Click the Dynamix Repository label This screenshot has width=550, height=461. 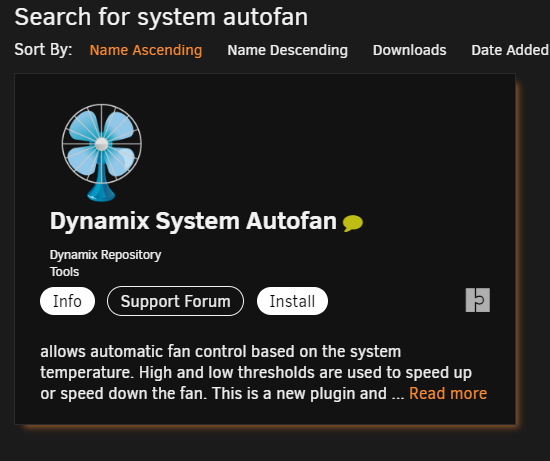(x=106, y=255)
